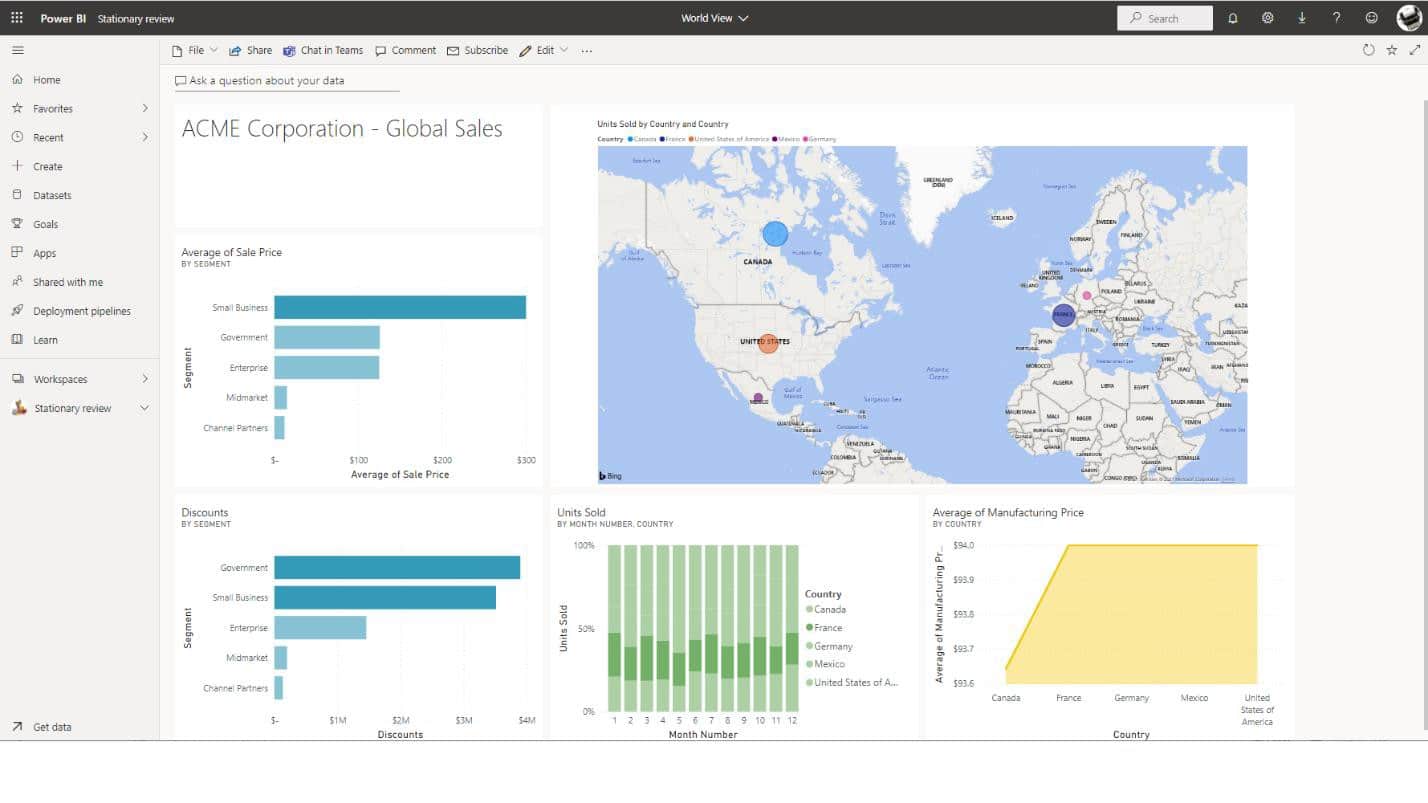
Task: Click Chat in Teams in the toolbar
Action: coord(323,50)
